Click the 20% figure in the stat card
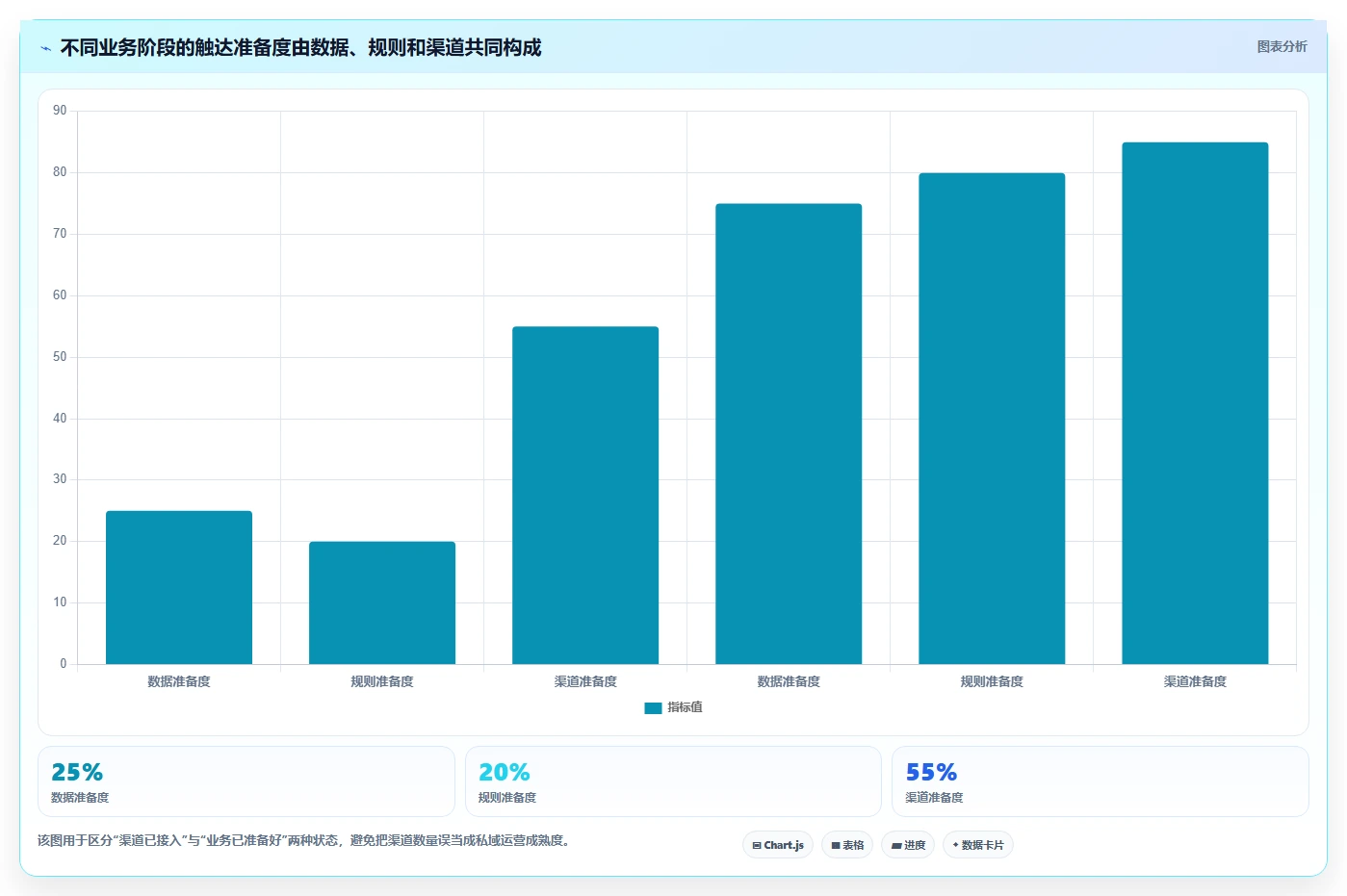 click(505, 773)
